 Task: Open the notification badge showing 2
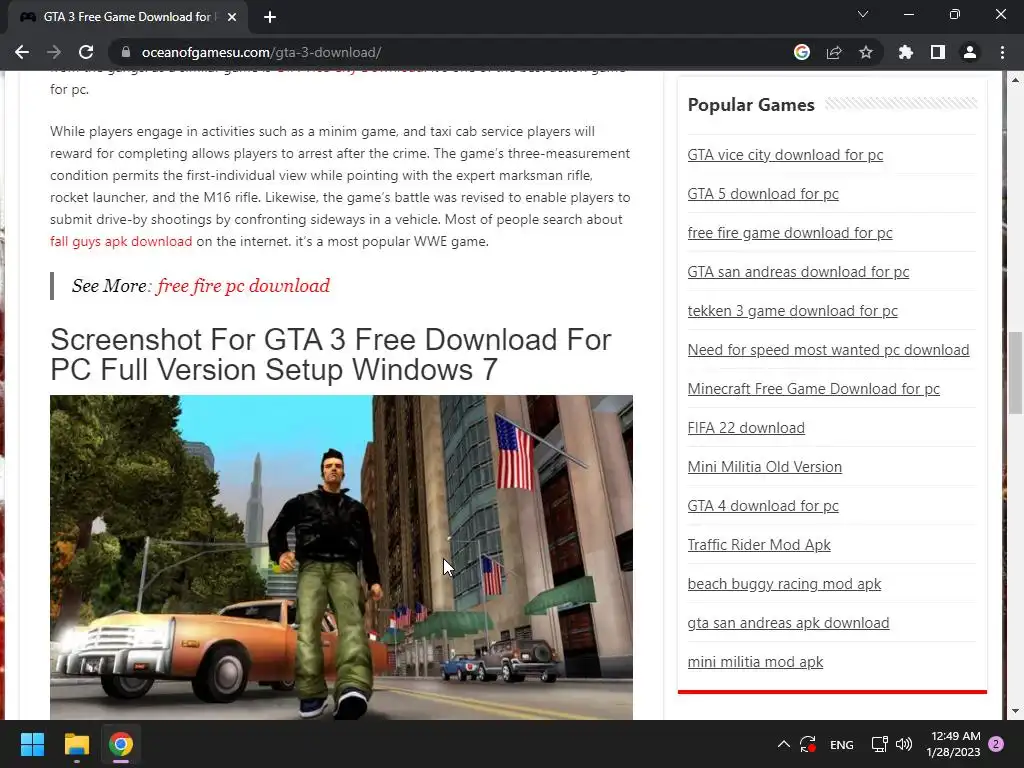coord(996,744)
